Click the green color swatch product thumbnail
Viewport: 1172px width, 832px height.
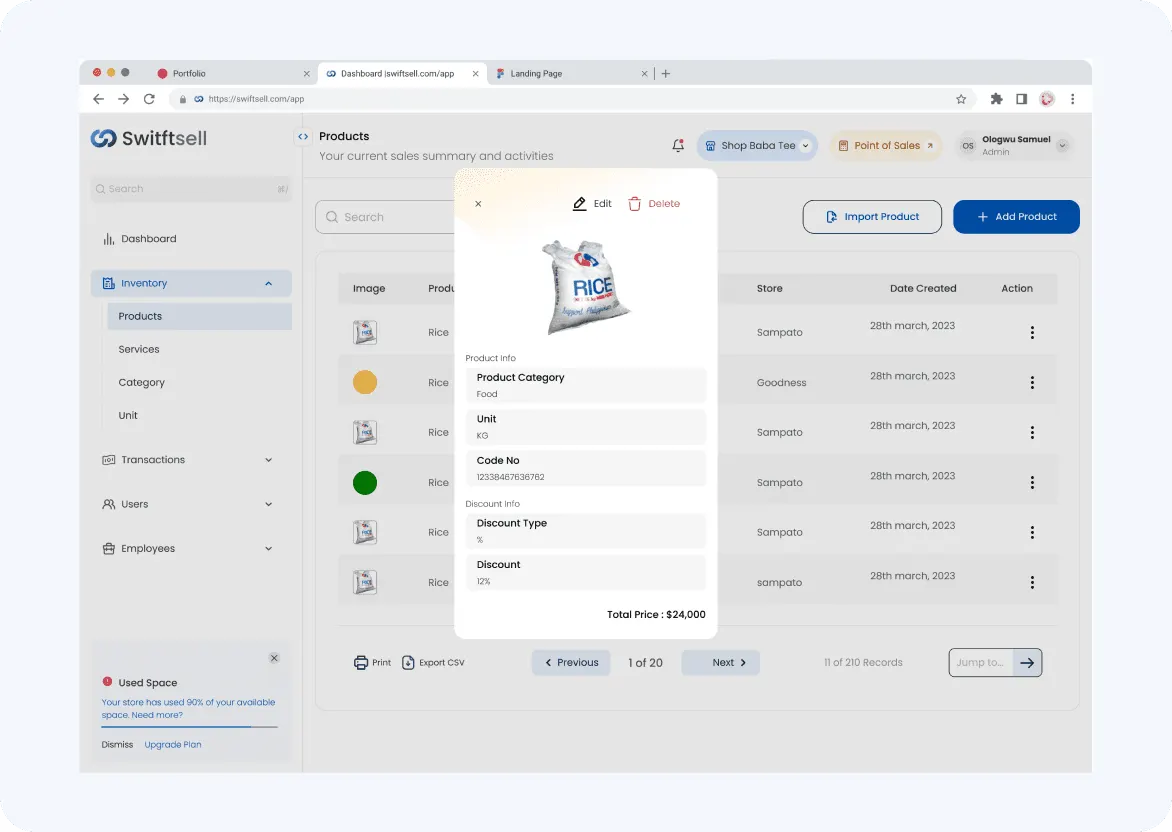365,483
